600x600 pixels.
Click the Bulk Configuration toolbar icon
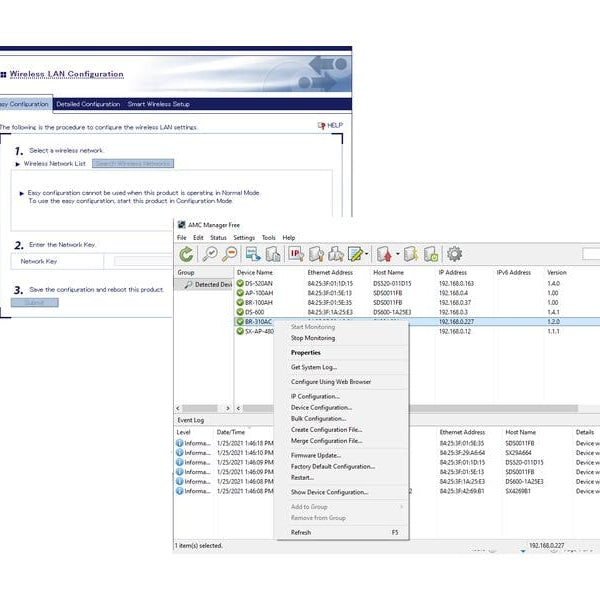[336, 254]
